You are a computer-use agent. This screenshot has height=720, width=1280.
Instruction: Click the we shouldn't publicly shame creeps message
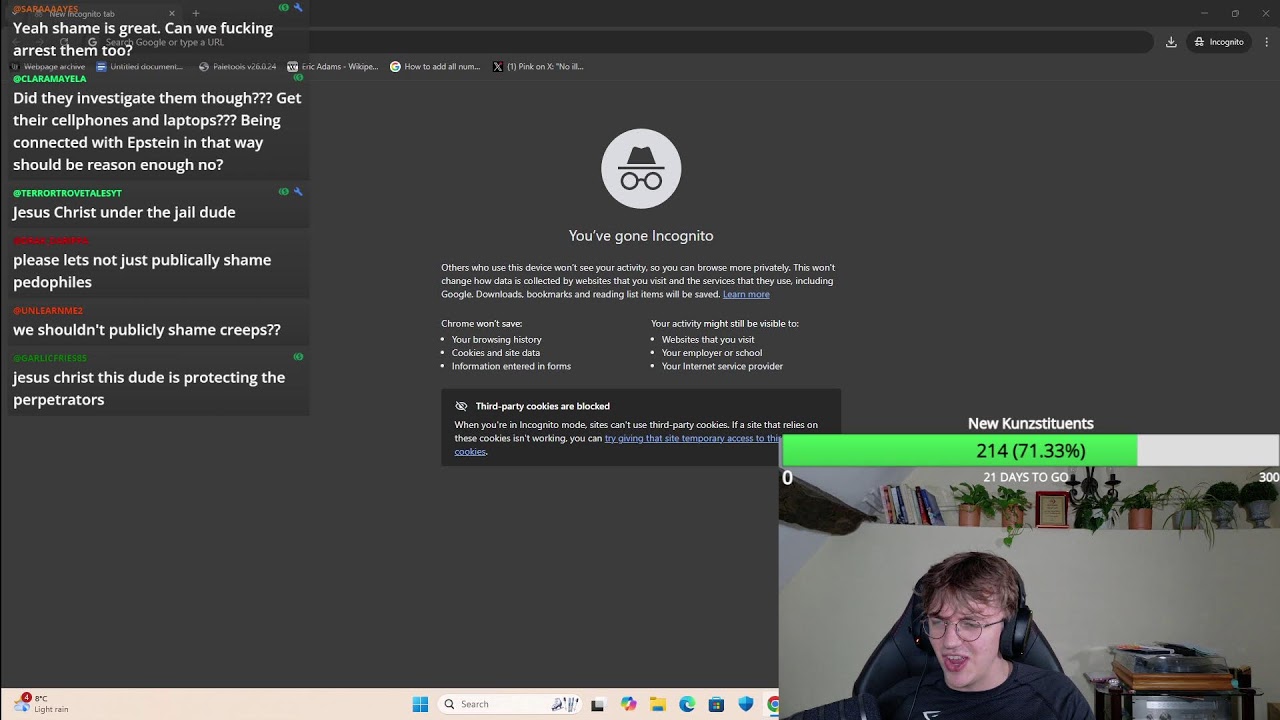(147, 330)
